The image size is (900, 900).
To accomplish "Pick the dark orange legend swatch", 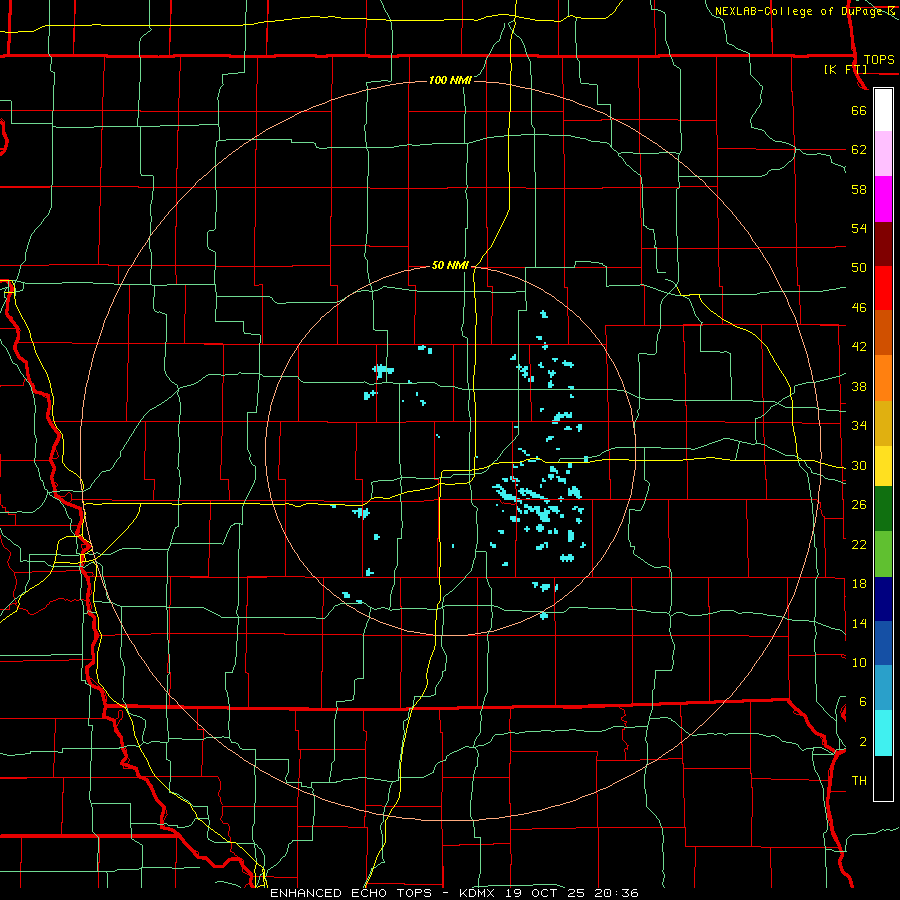I will point(883,333).
